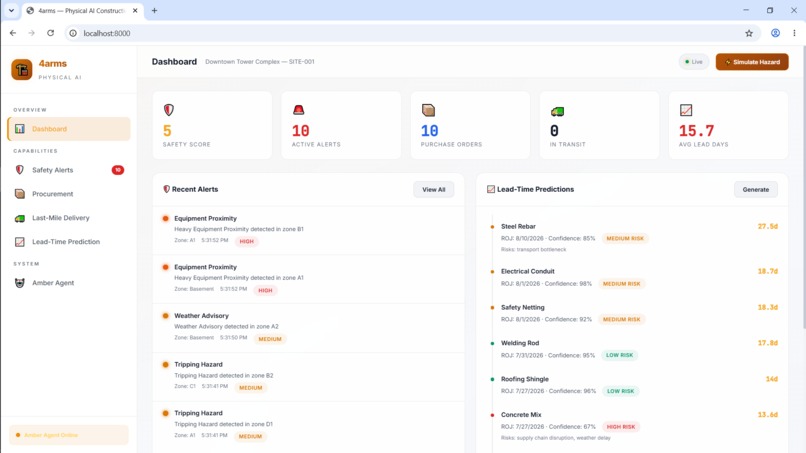Click the Simulate Hazard button
The height and width of the screenshot is (453, 806).
pos(752,62)
